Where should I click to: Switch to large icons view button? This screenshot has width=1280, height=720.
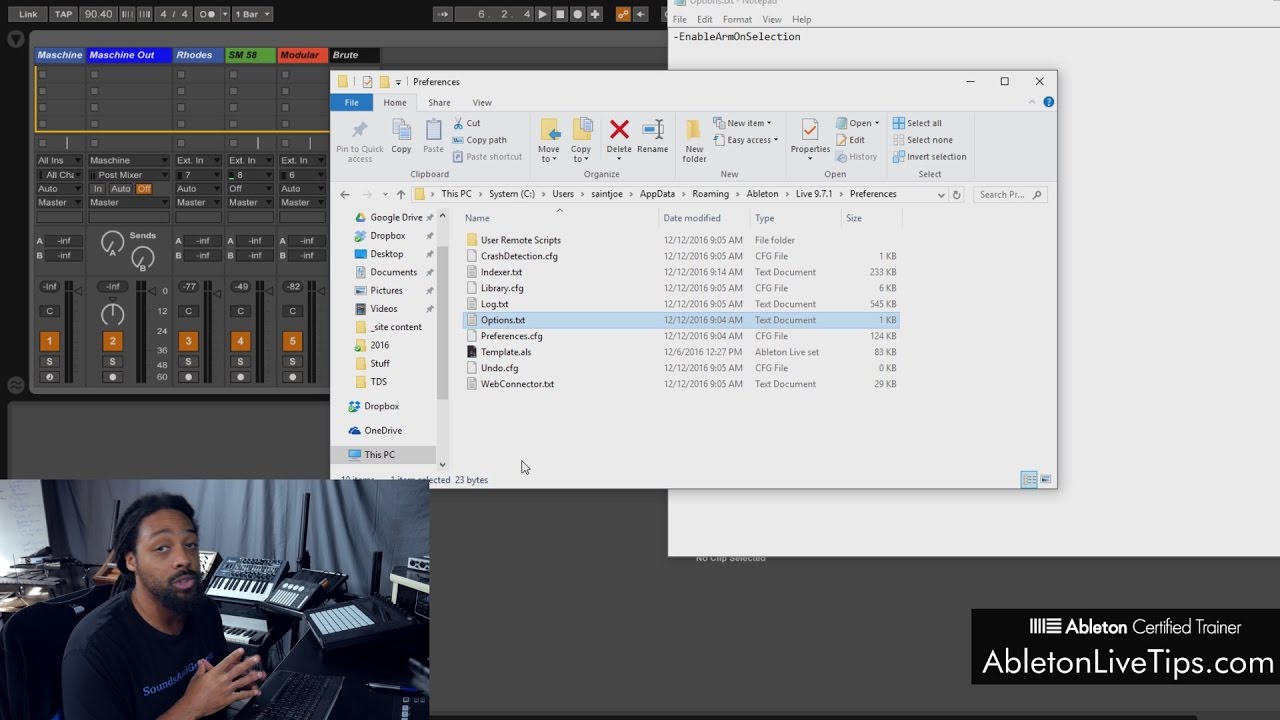point(1046,480)
